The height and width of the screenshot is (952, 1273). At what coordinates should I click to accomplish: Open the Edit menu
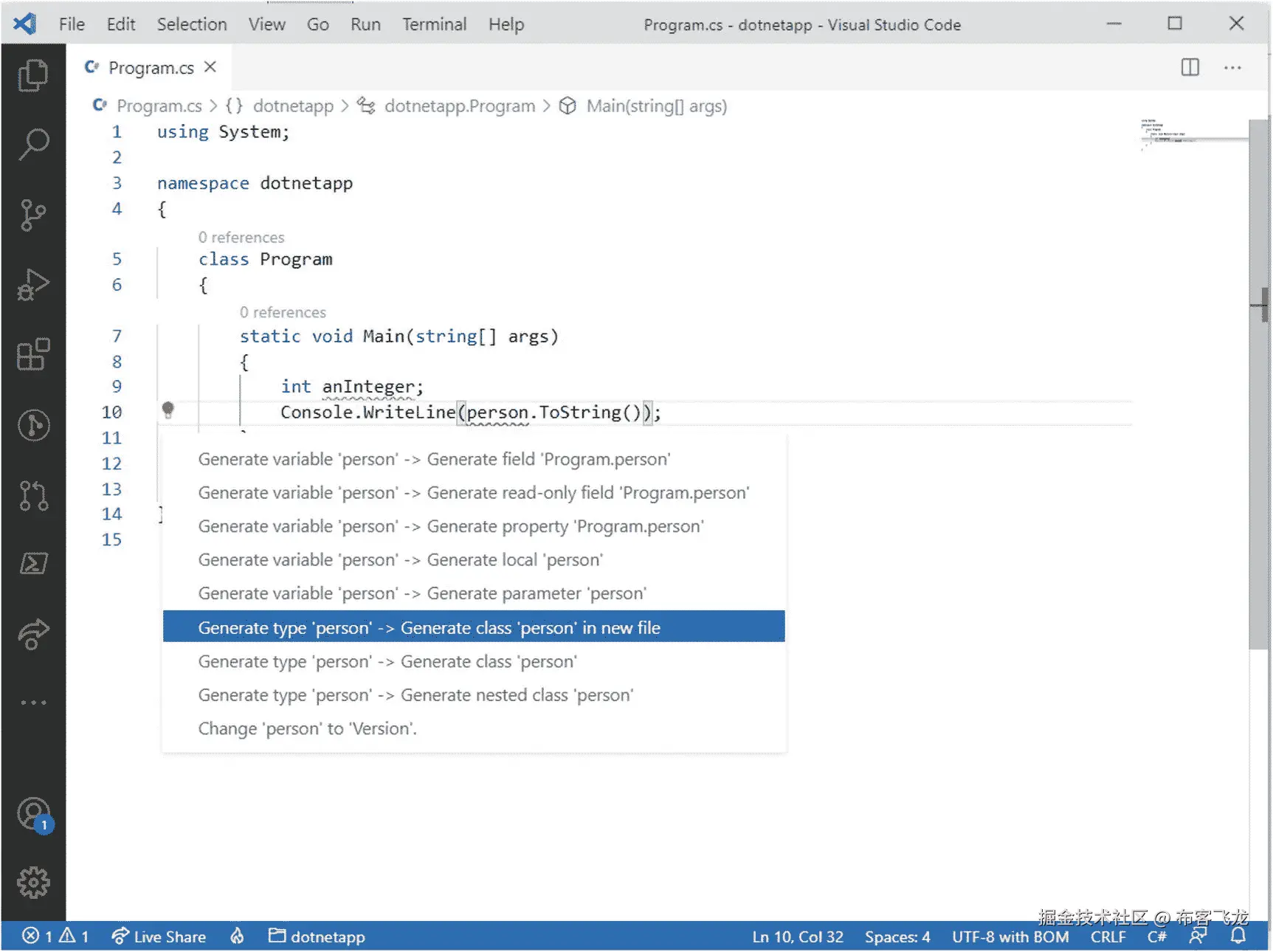(x=121, y=24)
